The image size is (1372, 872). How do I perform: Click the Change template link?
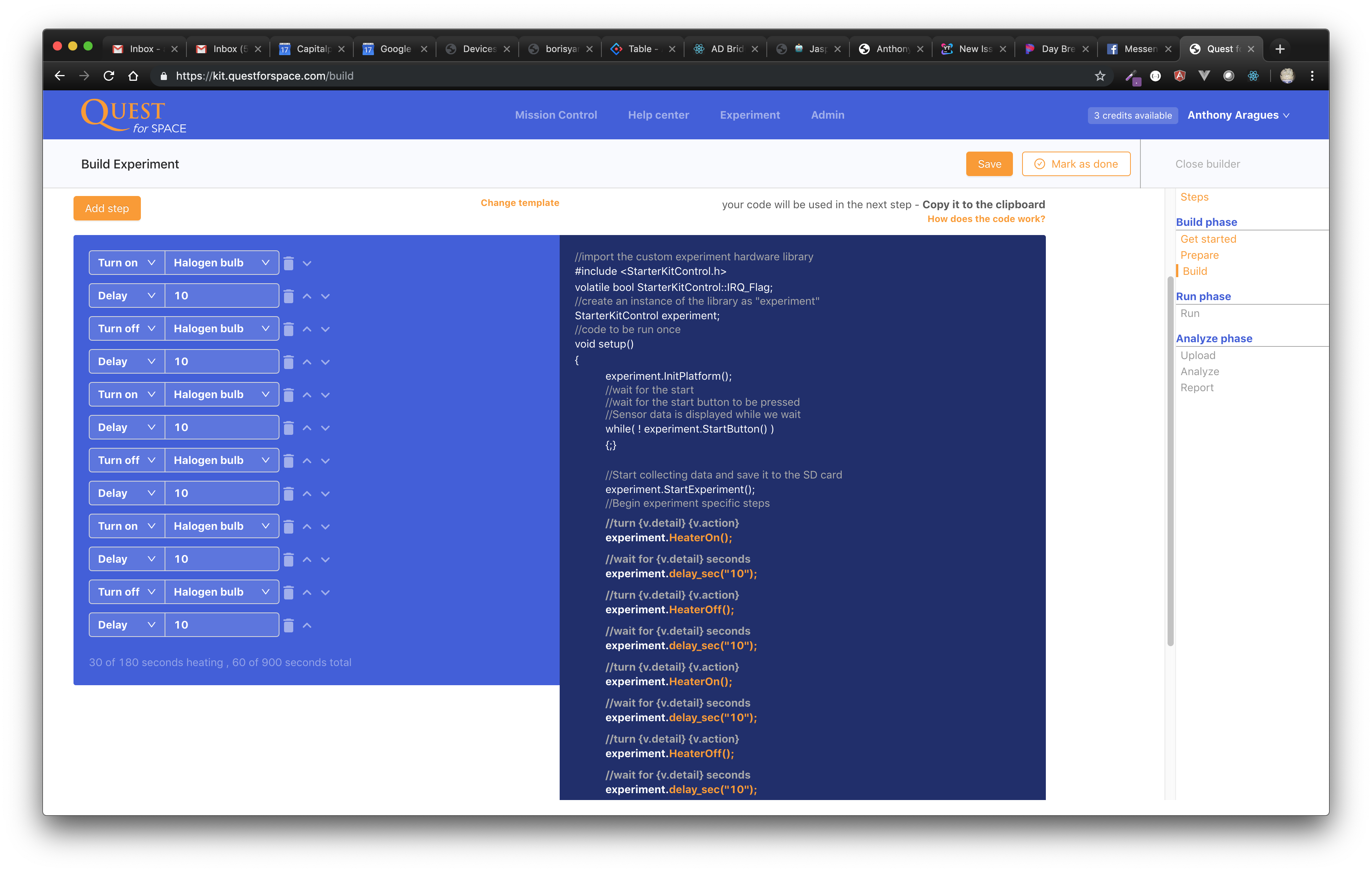[x=519, y=203]
